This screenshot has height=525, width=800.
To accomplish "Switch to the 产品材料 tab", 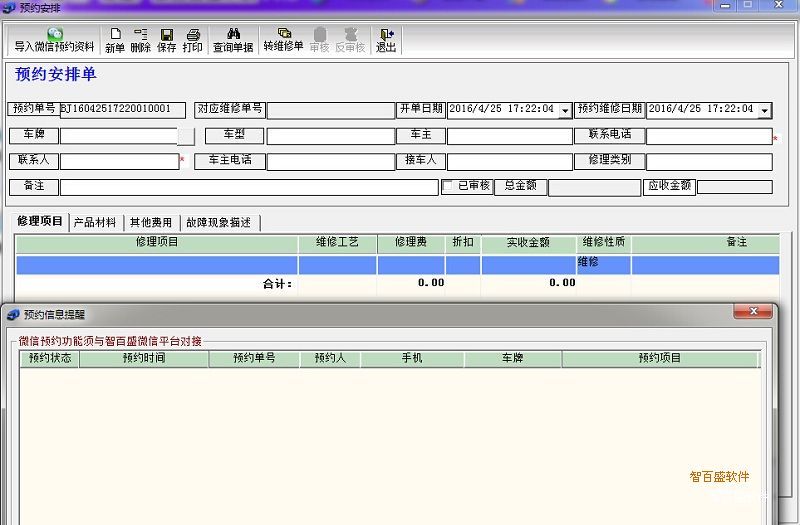I will click(x=95, y=222).
